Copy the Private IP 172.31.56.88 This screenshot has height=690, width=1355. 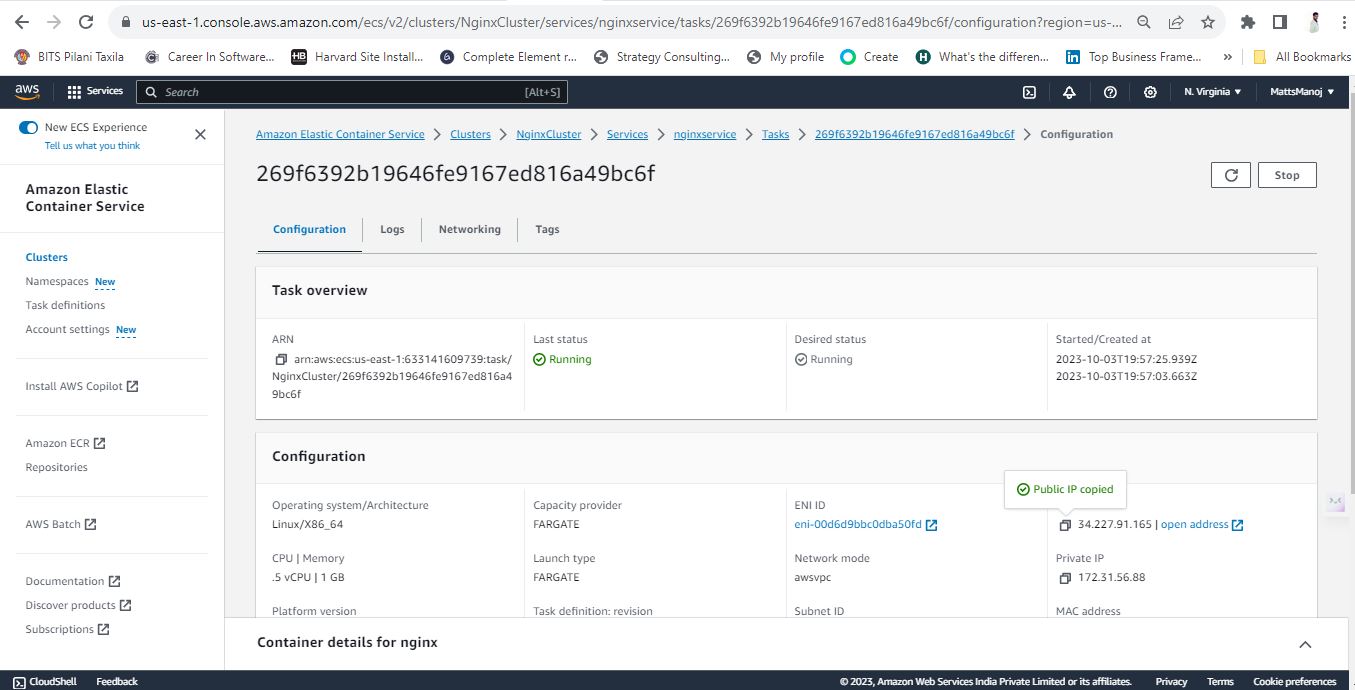pos(1065,578)
